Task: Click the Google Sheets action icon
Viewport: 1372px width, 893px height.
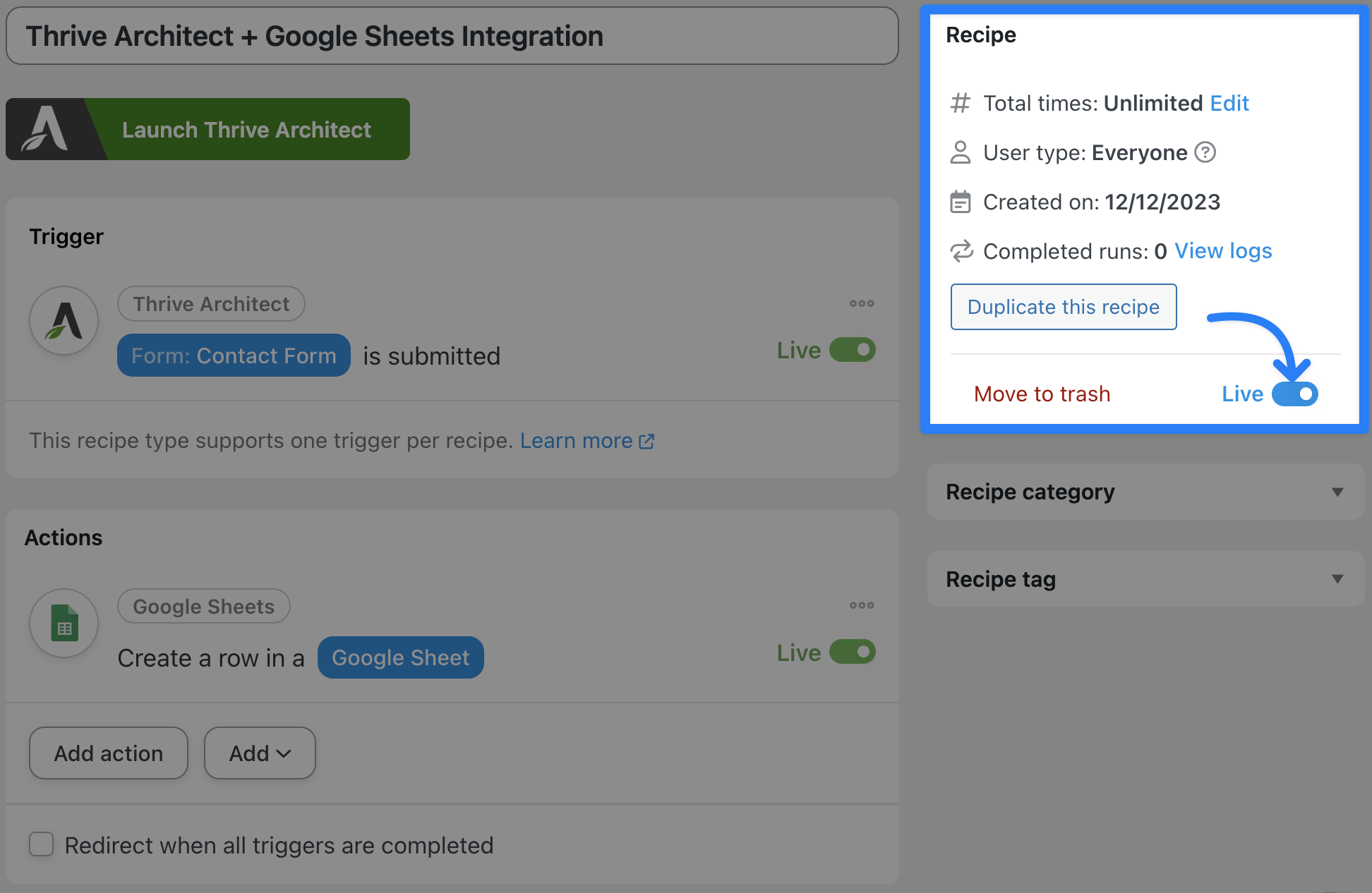Action: 64,624
